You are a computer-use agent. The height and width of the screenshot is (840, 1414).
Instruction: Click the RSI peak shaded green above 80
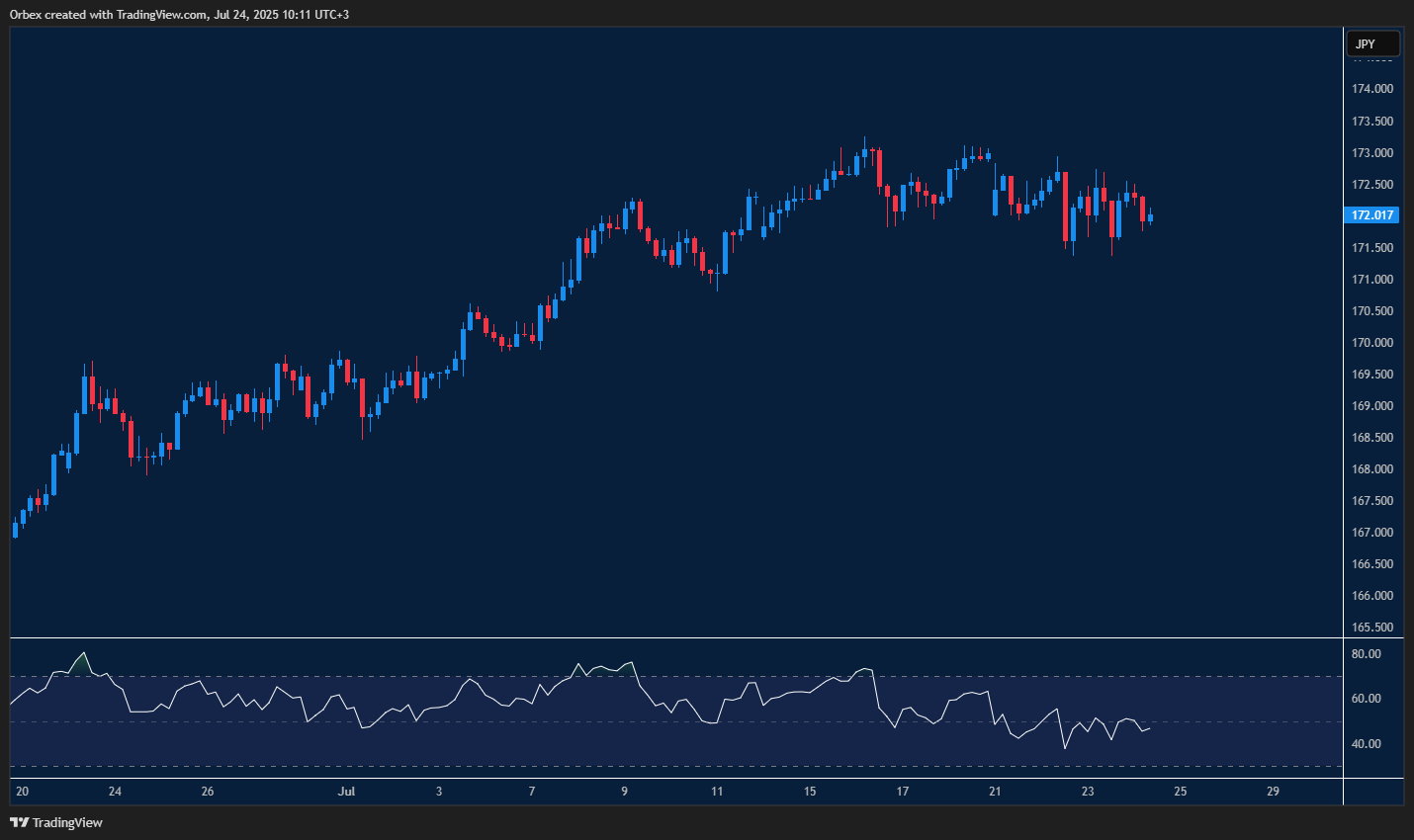84,655
